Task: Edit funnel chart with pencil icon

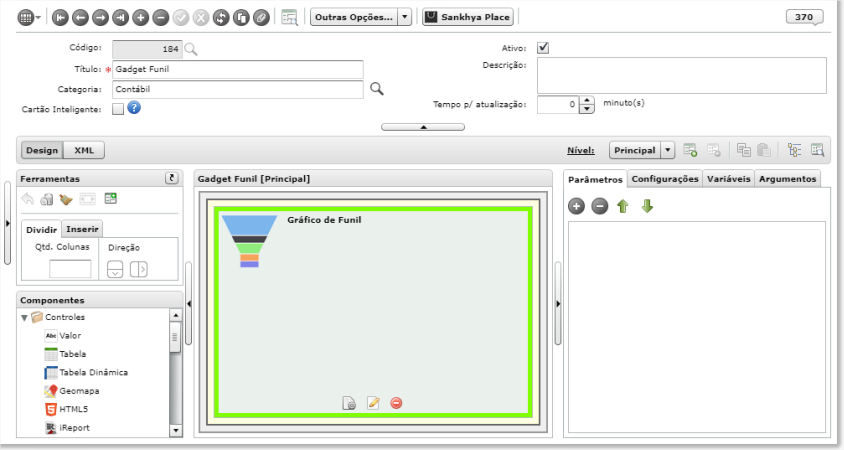Action: [373, 403]
